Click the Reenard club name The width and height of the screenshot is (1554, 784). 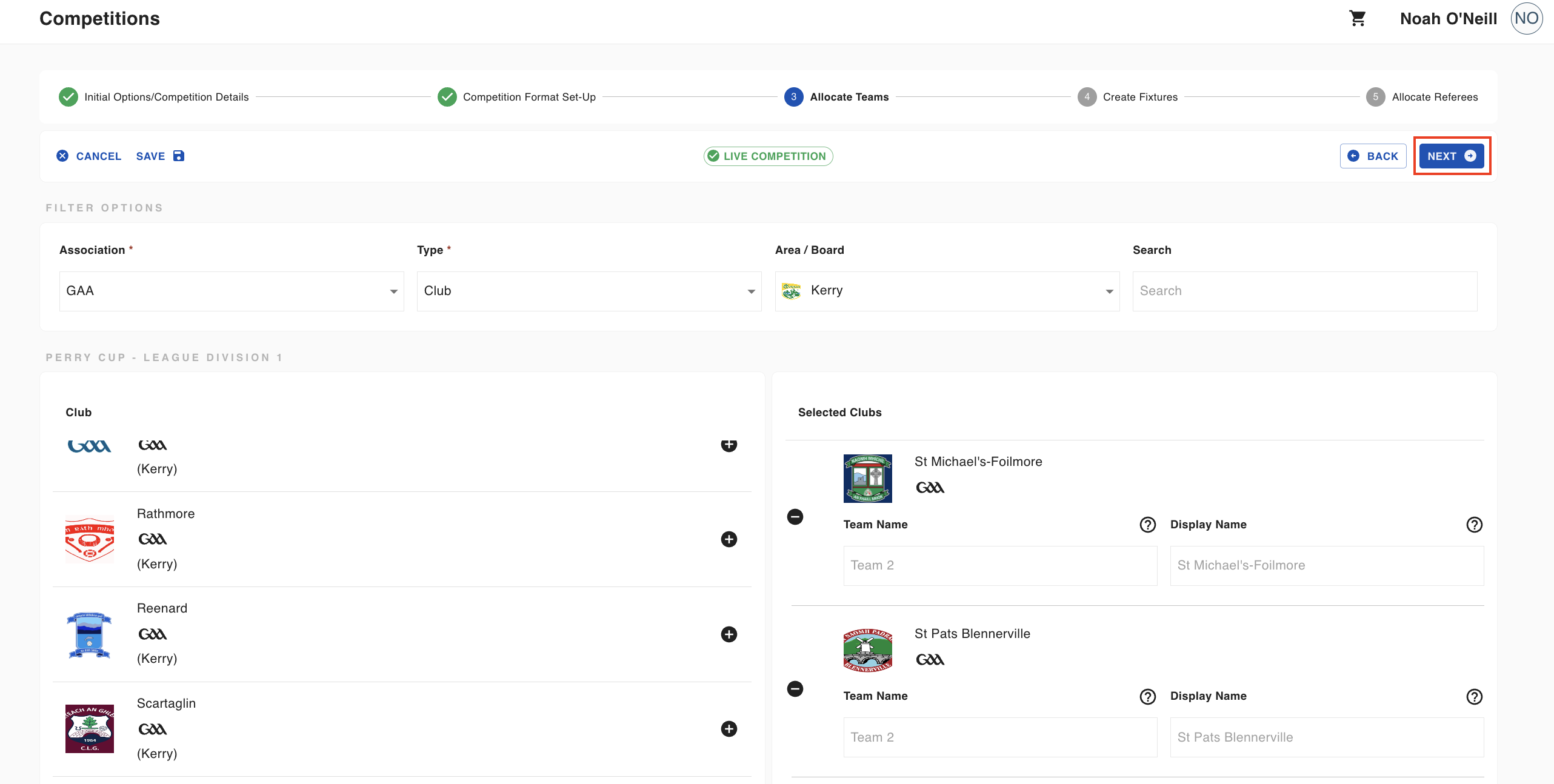[x=162, y=608]
